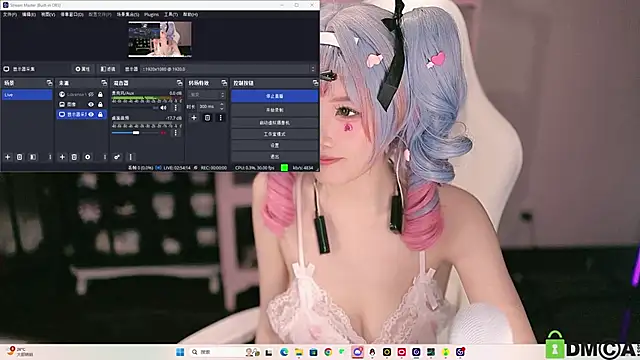This screenshot has width=640, height=360.
Task: Remove selected source with the Sources trash icon
Action: pos(74,157)
